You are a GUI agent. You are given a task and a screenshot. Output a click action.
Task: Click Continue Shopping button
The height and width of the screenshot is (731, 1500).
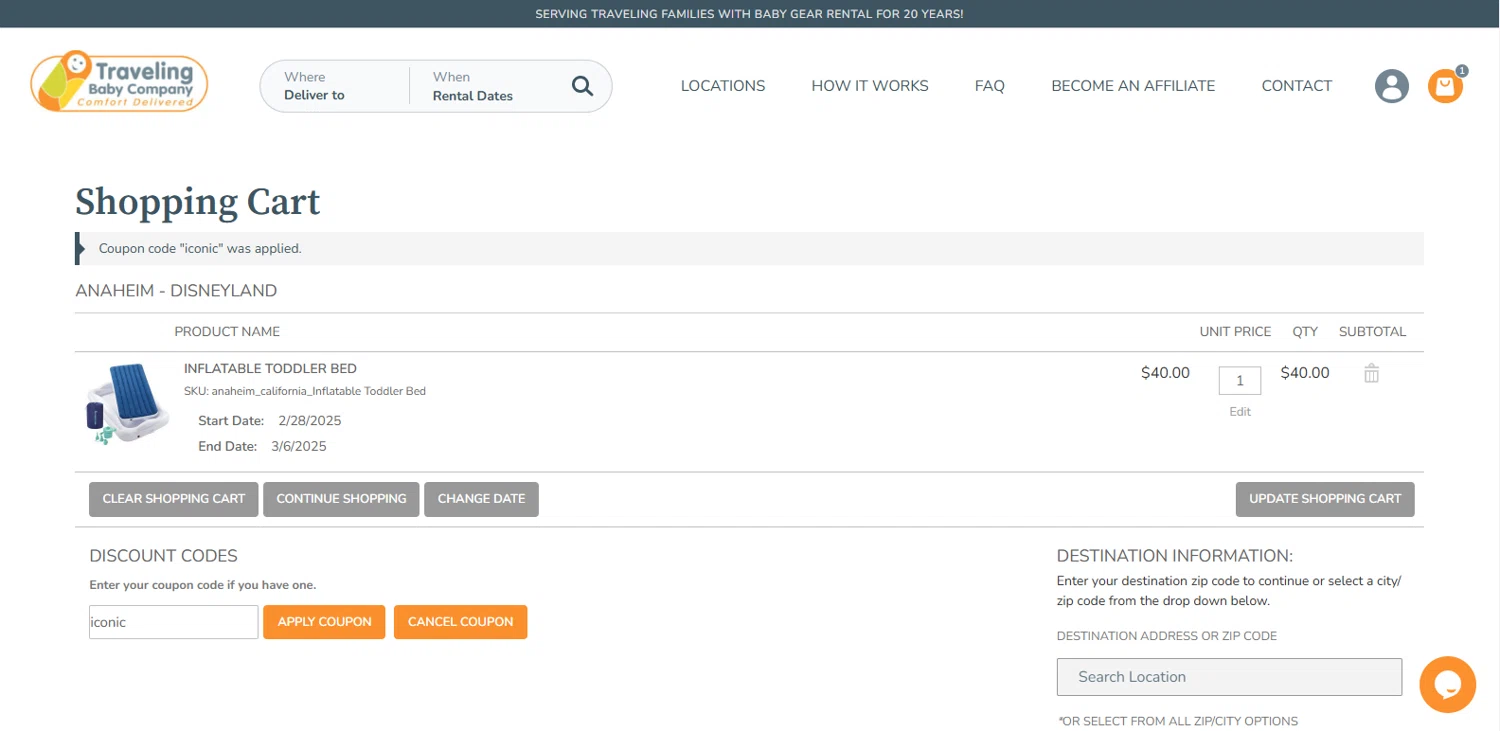341,499
